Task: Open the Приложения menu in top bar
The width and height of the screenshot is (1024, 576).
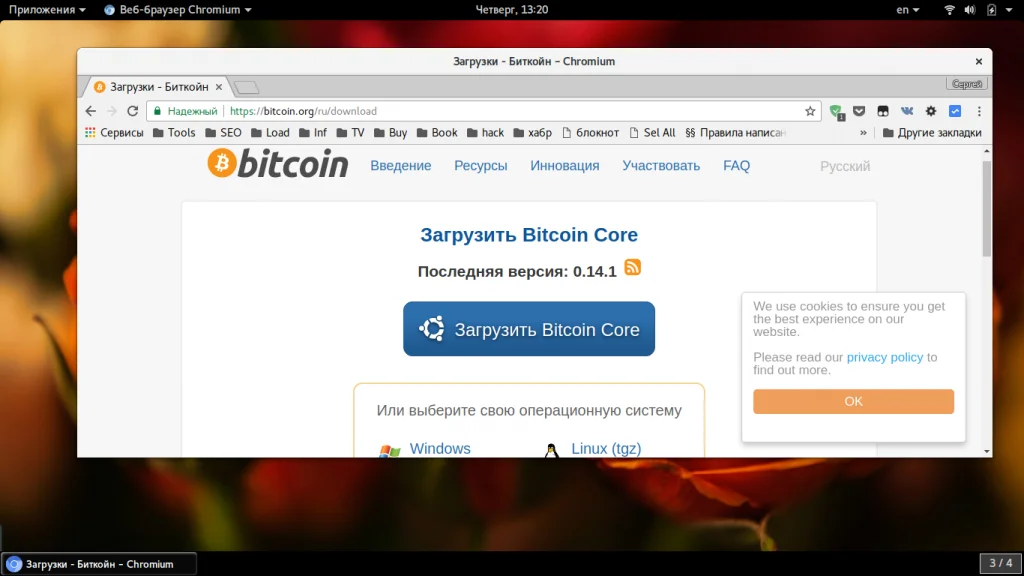Action: (46, 10)
